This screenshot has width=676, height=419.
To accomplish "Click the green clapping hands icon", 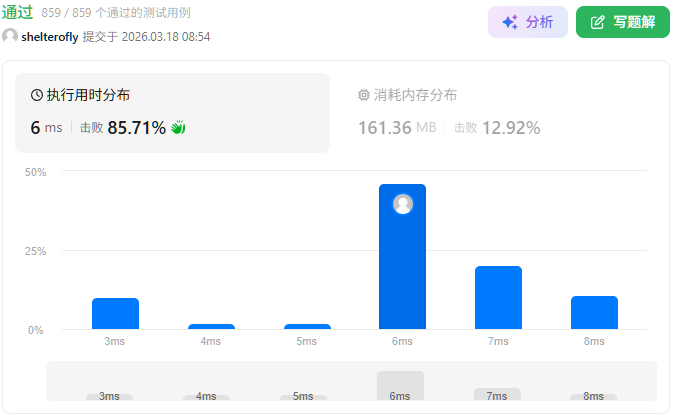I will (x=179, y=128).
